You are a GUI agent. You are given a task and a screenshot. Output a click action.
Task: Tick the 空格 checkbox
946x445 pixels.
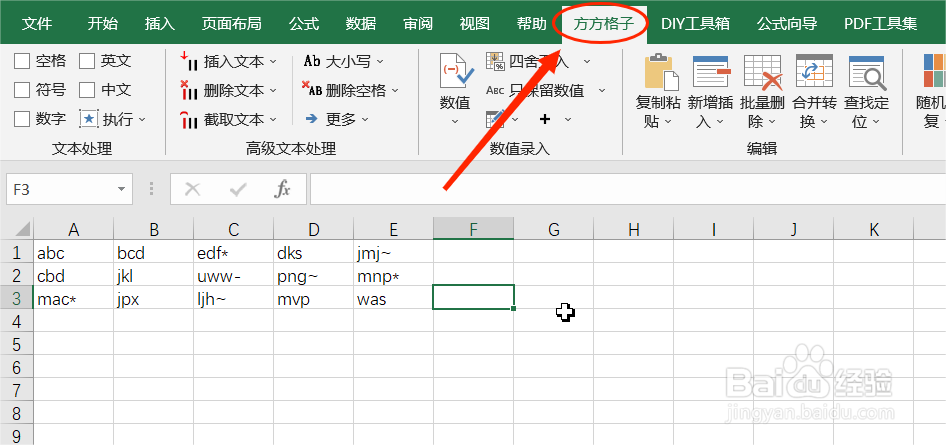(22, 61)
